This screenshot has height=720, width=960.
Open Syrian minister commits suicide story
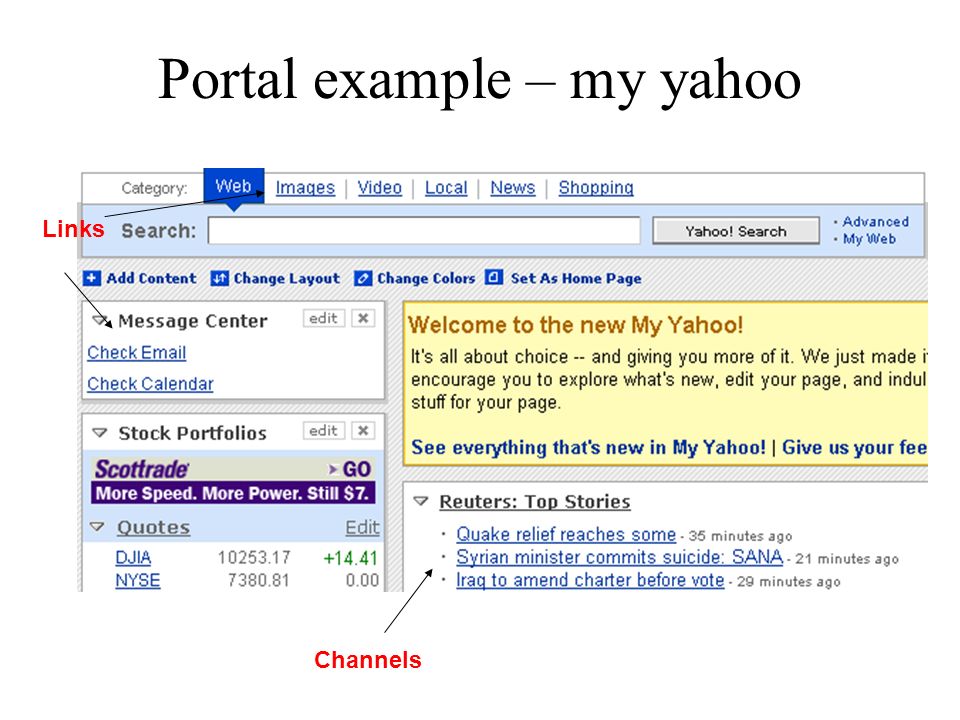pos(620,557)
